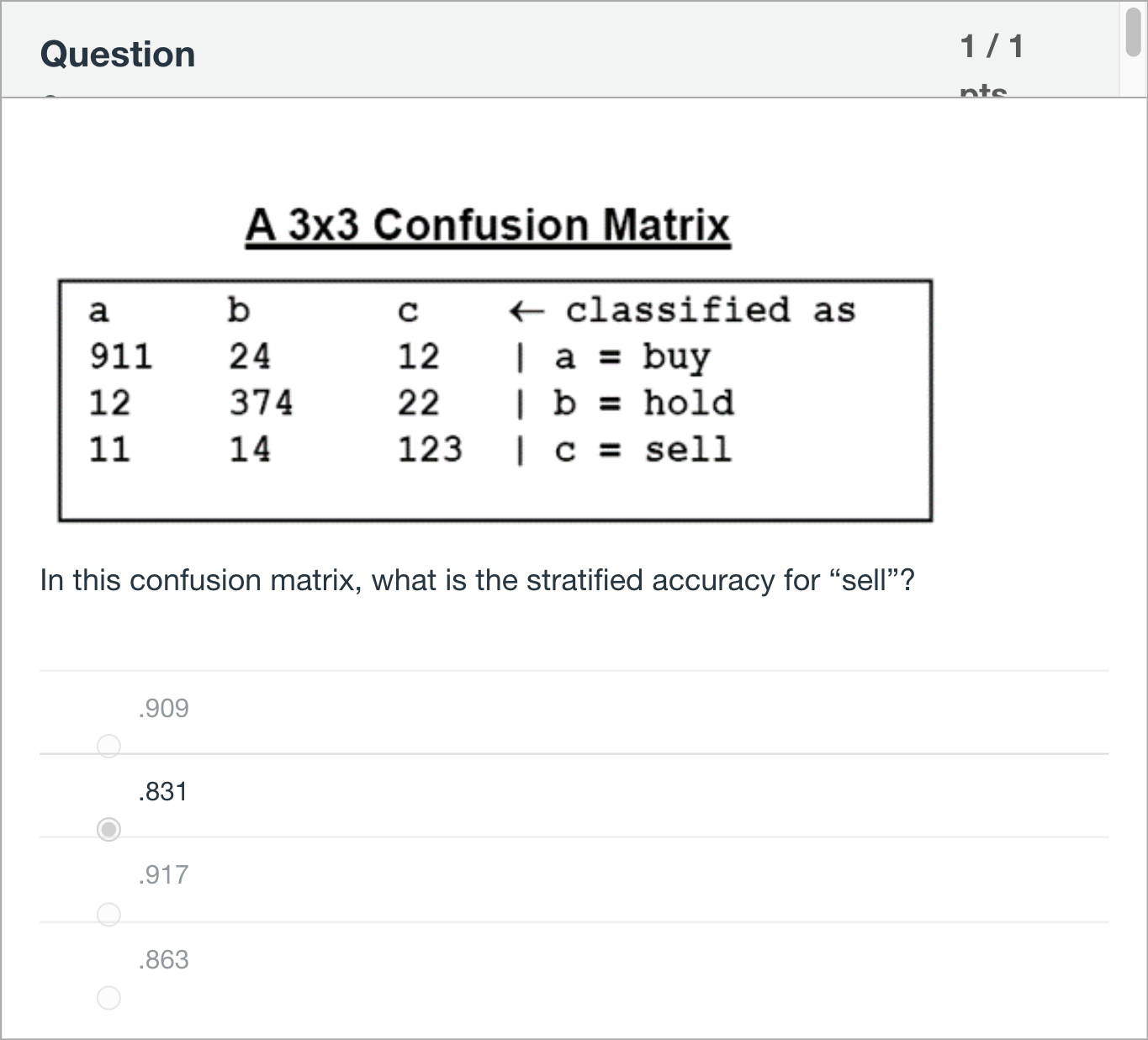
Task: Click the 1 / 1 score text
Action: click(992, 46)
